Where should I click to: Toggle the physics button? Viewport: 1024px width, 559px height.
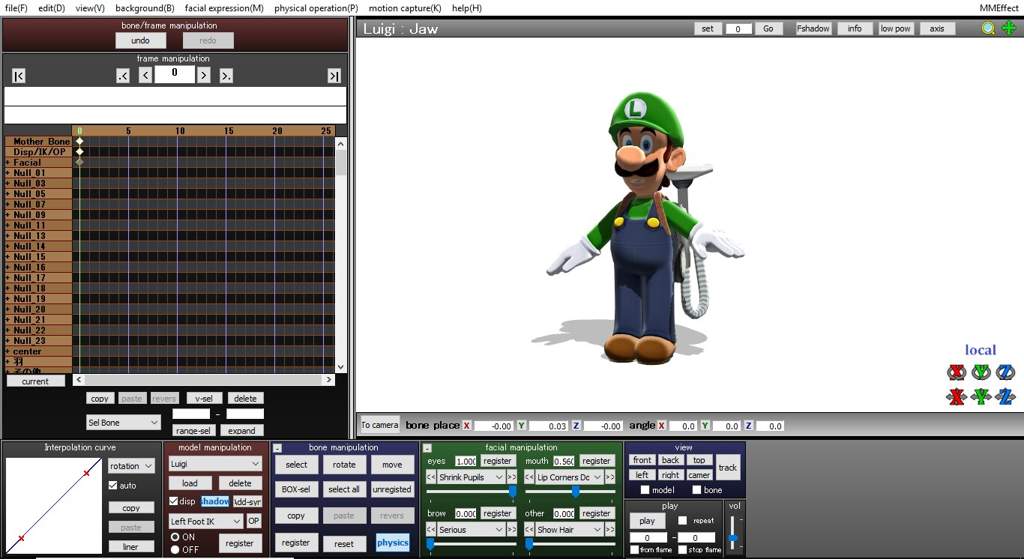392,543
